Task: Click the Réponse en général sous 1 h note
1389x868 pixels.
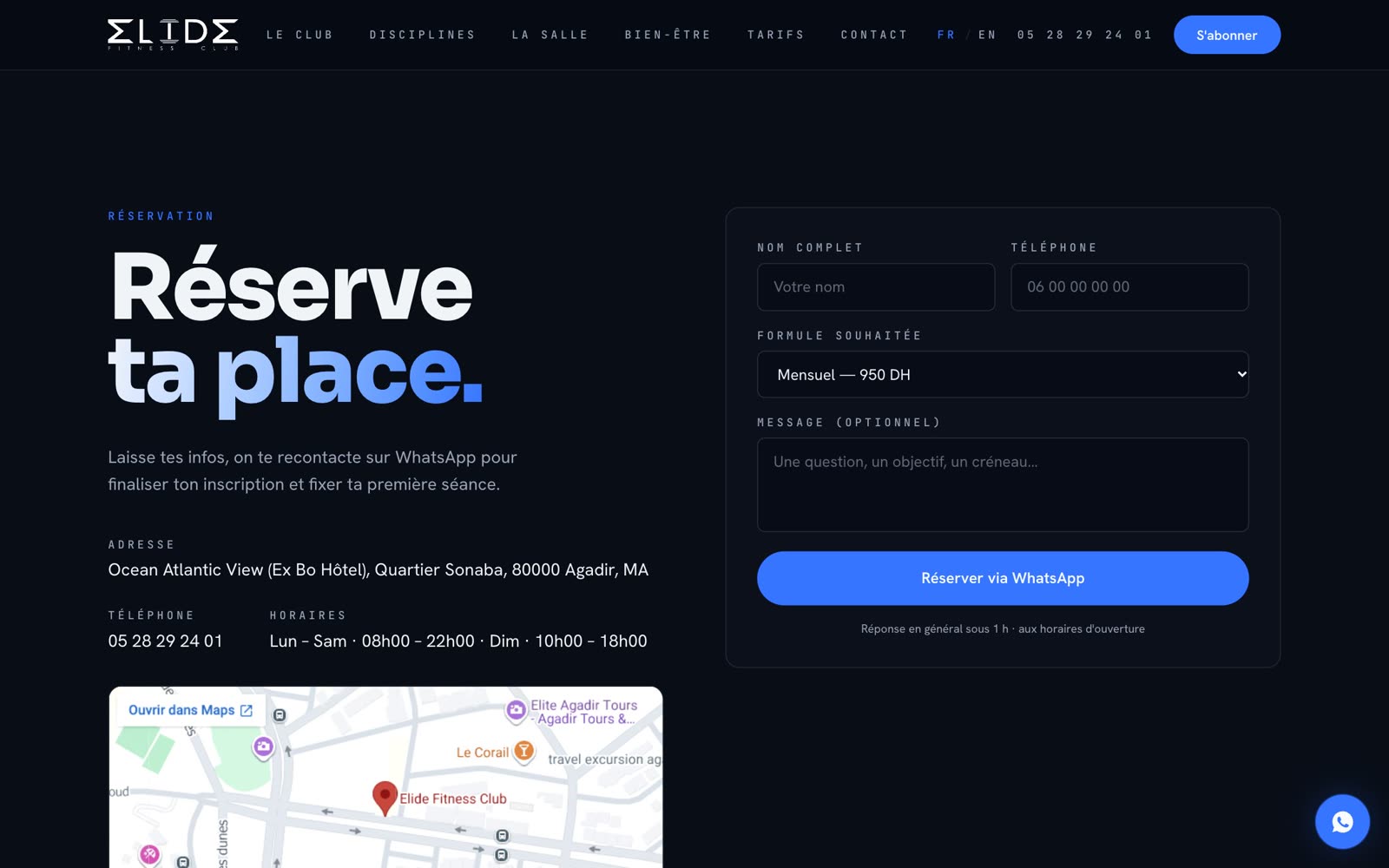Action: [x=1003, y=628]
